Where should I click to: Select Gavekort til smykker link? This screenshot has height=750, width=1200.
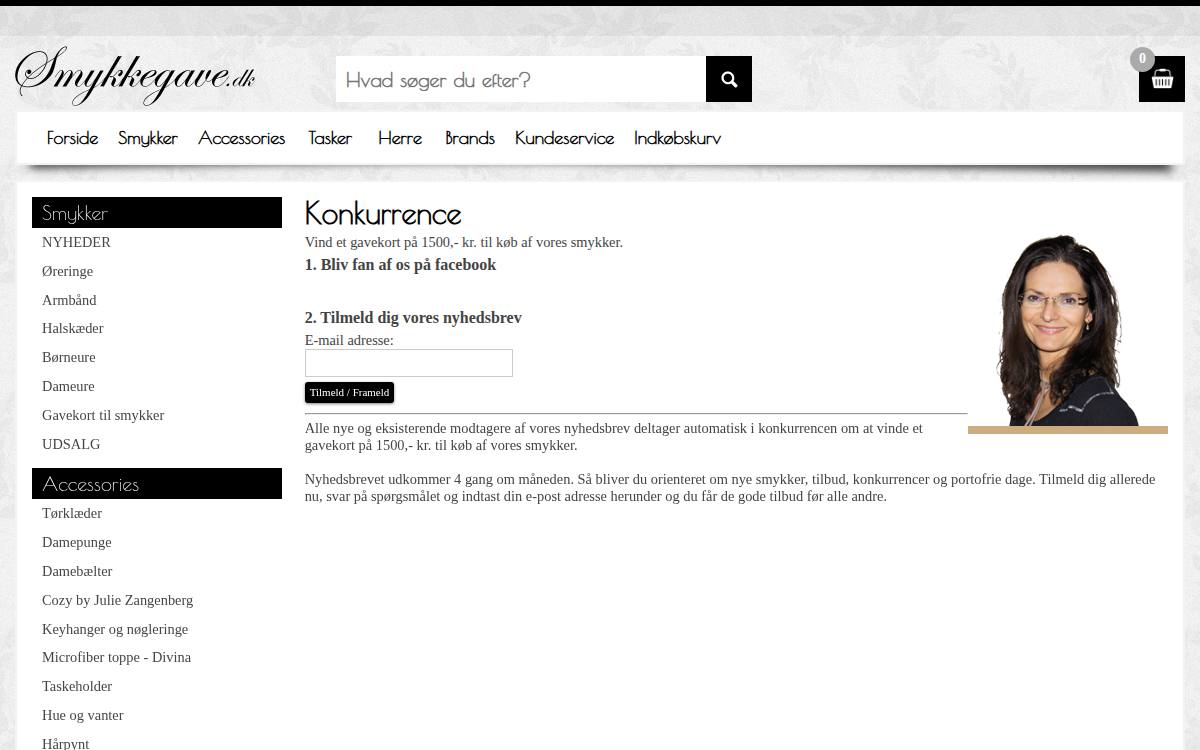click(x=103, y=415)
